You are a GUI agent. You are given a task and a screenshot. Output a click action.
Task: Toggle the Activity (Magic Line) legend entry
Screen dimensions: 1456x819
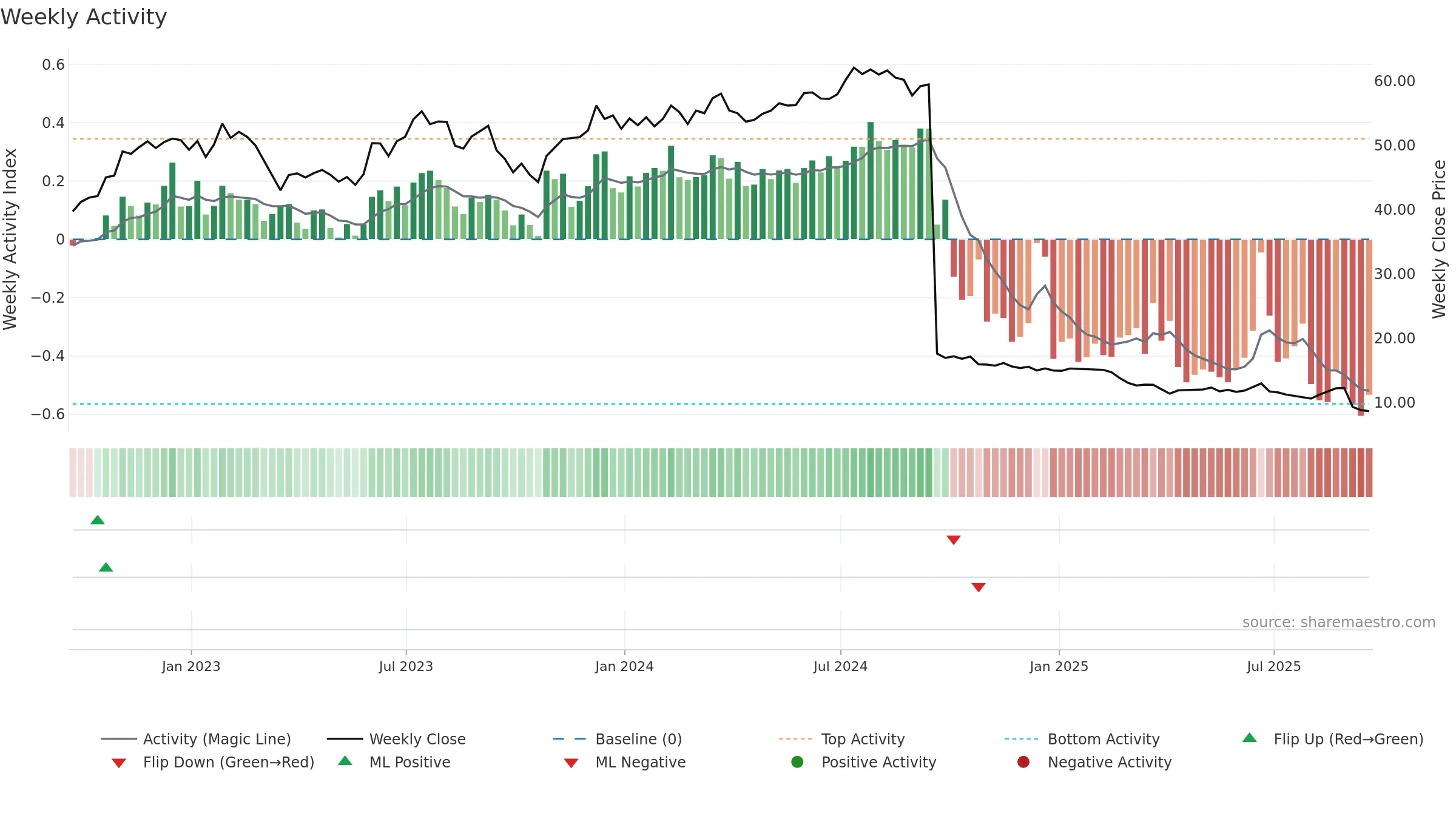coord(196,739)
